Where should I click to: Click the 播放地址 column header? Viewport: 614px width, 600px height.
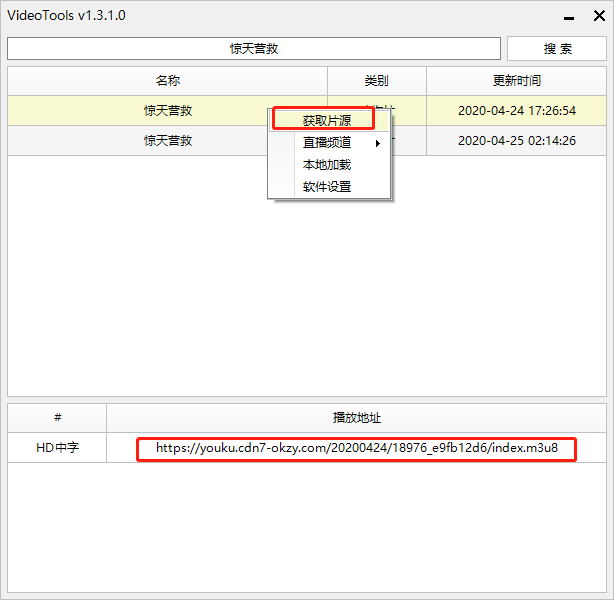357,418
